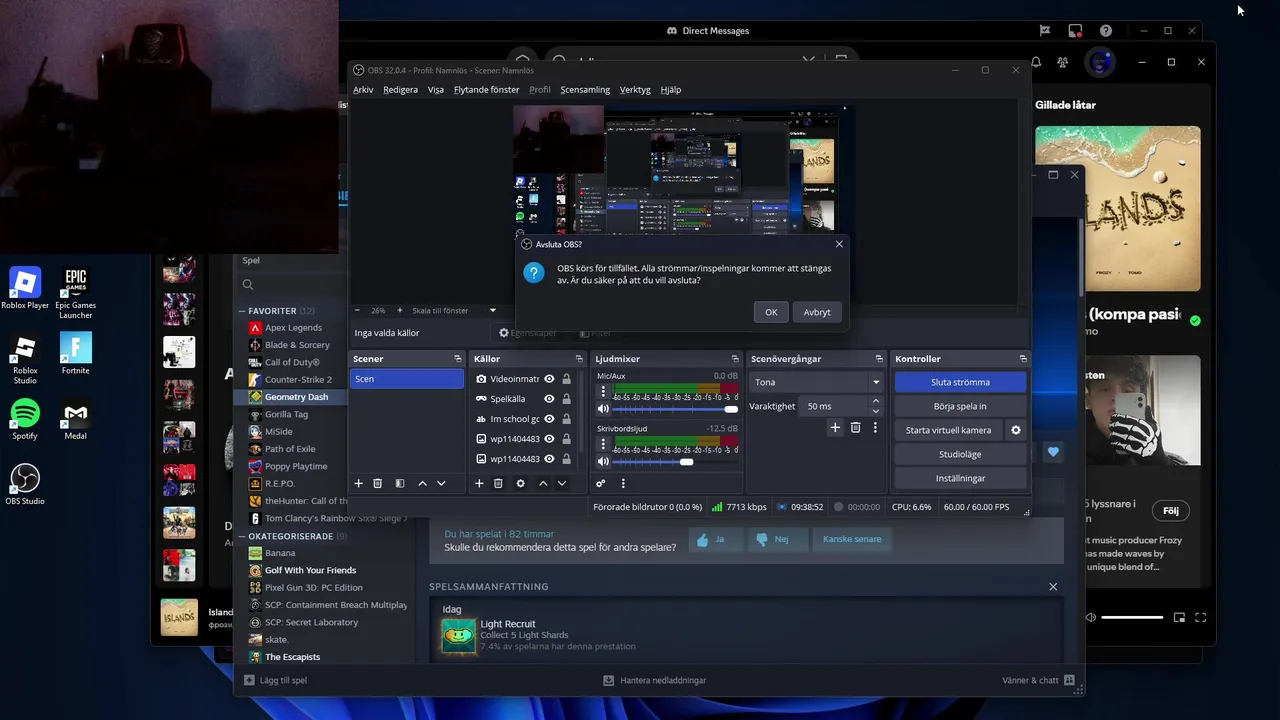1280x720 pixels.
Task: Open the Verktyg menu
Action: point(635,89)
